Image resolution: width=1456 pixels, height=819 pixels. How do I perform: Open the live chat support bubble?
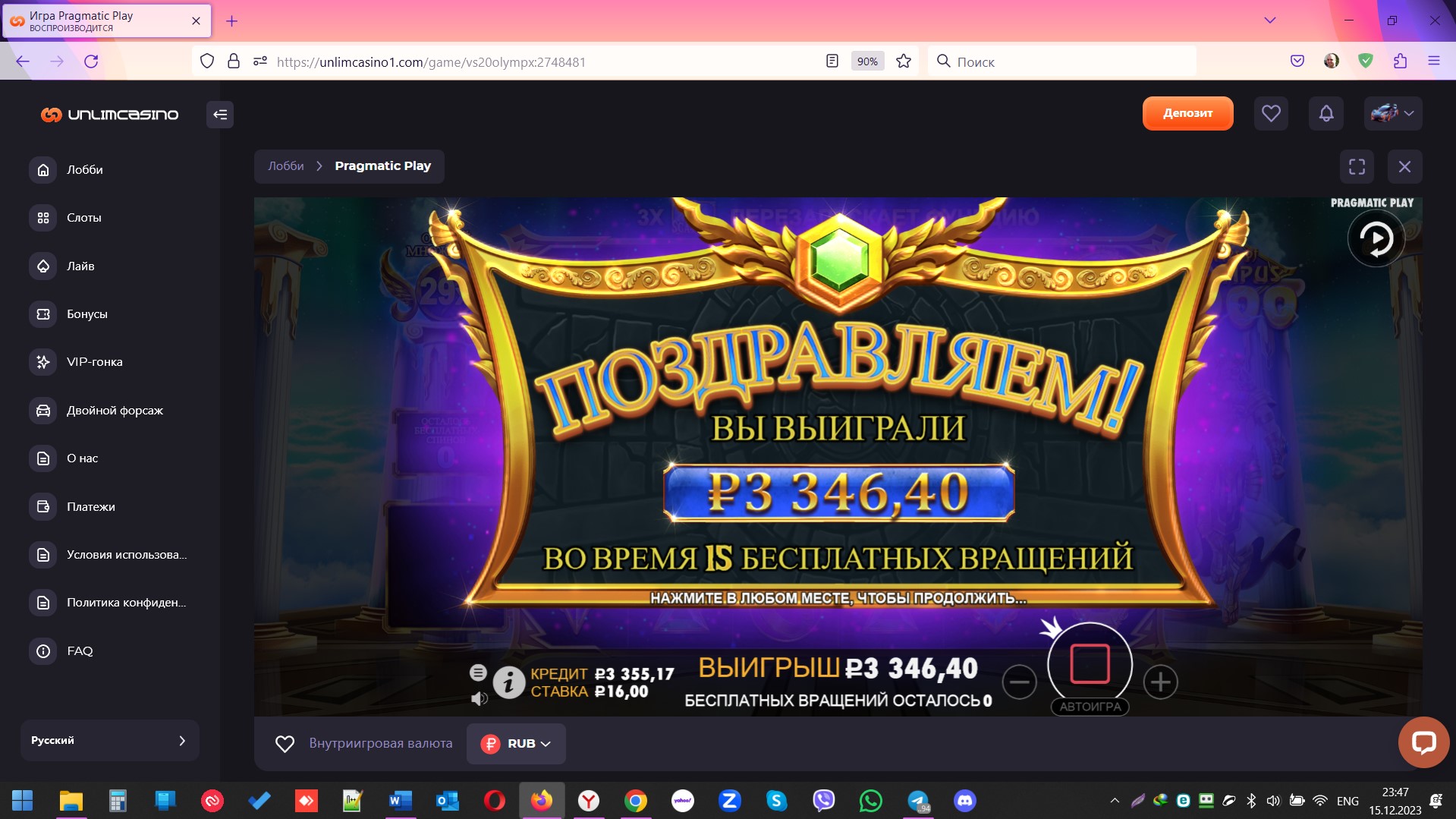[1423, 742]
